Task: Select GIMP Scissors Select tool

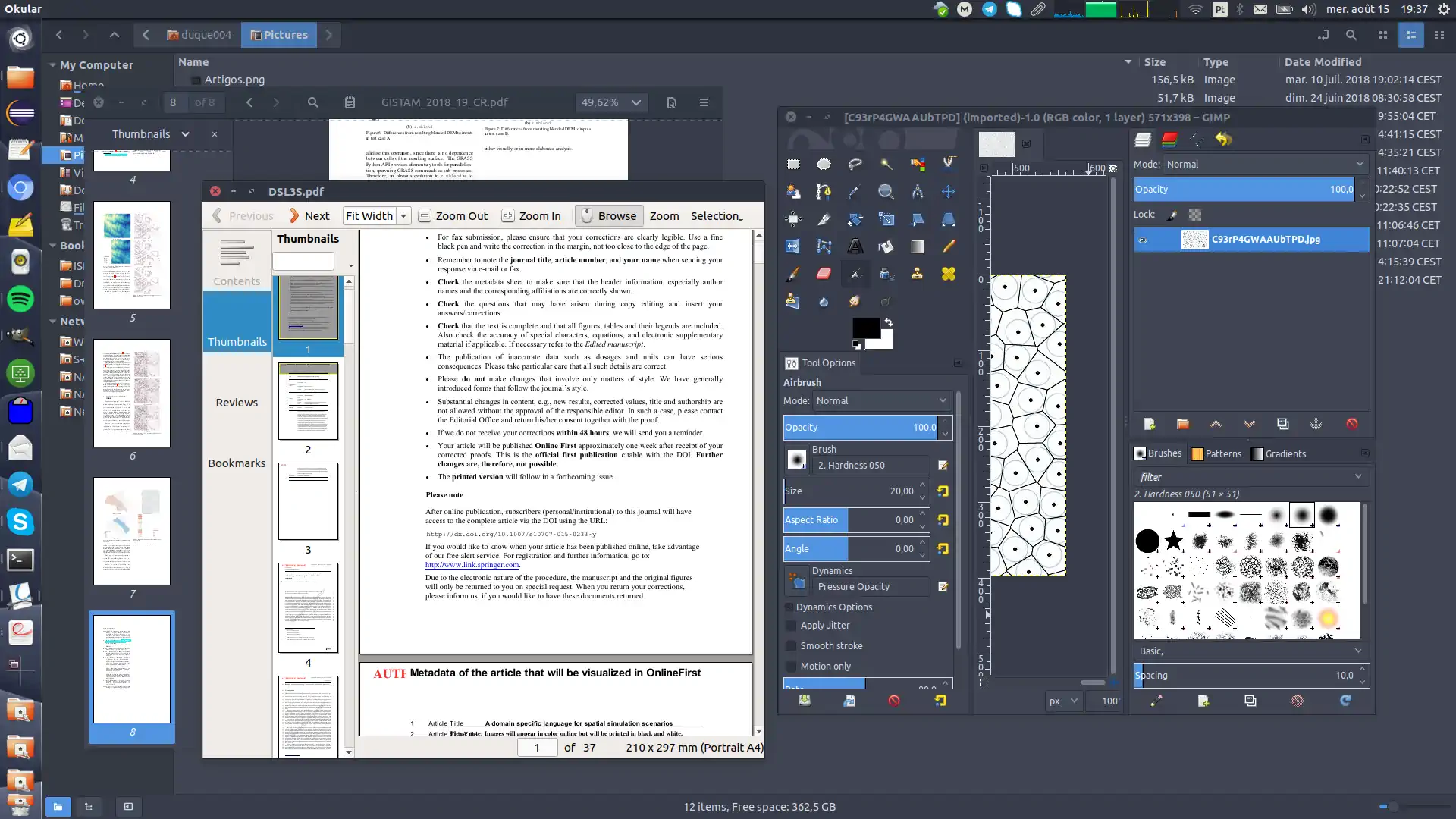Action: 949,164
